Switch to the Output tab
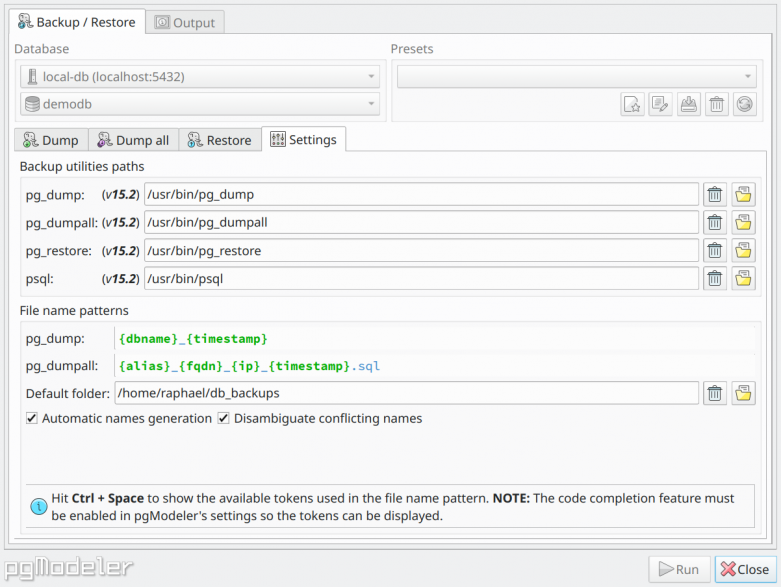The width and height of the screenshot is (781, 587). pos(185,22)
